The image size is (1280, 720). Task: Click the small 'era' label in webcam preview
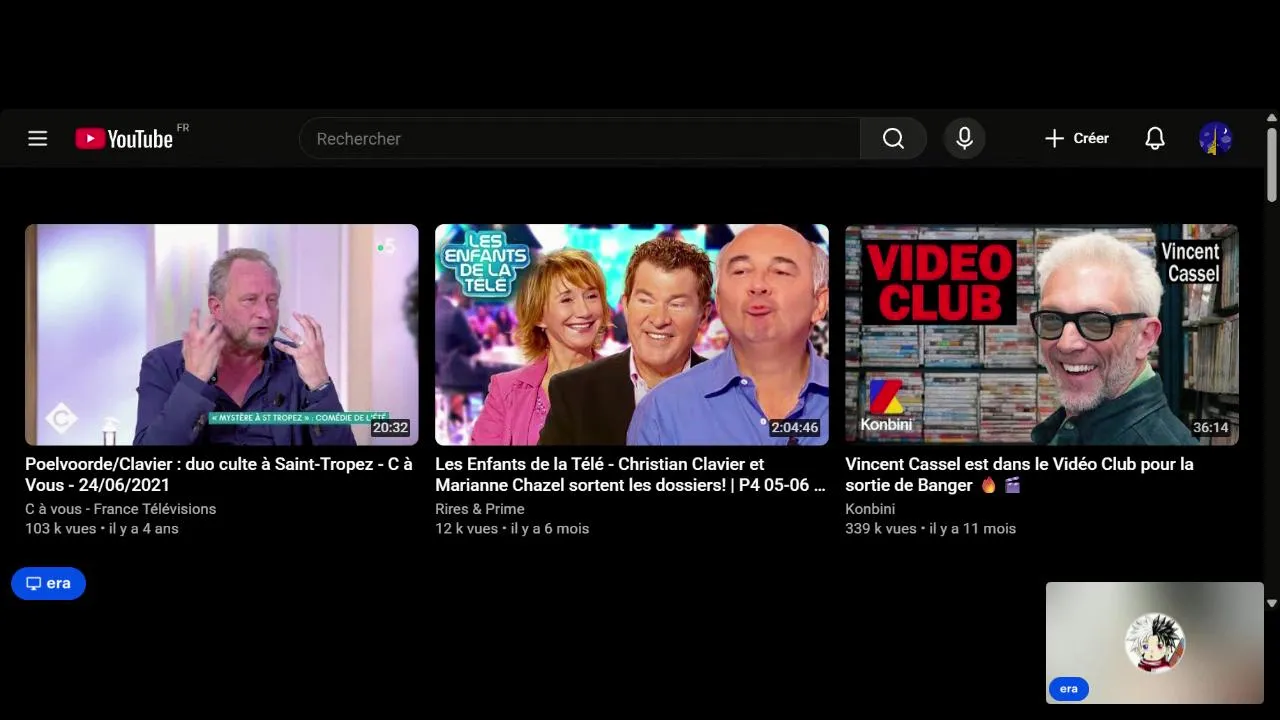pyautogui.click(x=1069, y=689)
